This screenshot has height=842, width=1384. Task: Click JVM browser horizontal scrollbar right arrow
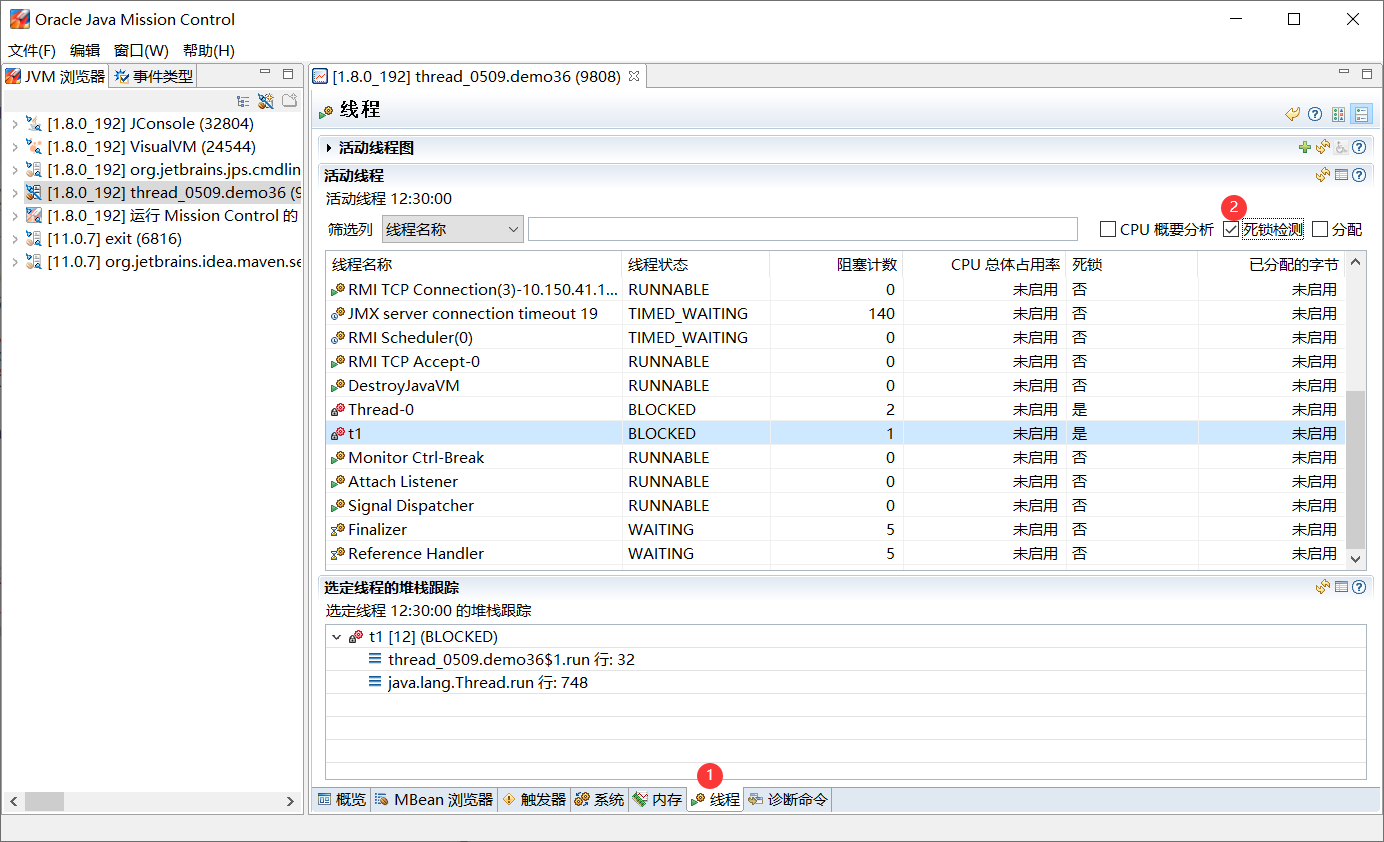coord(290,801)
